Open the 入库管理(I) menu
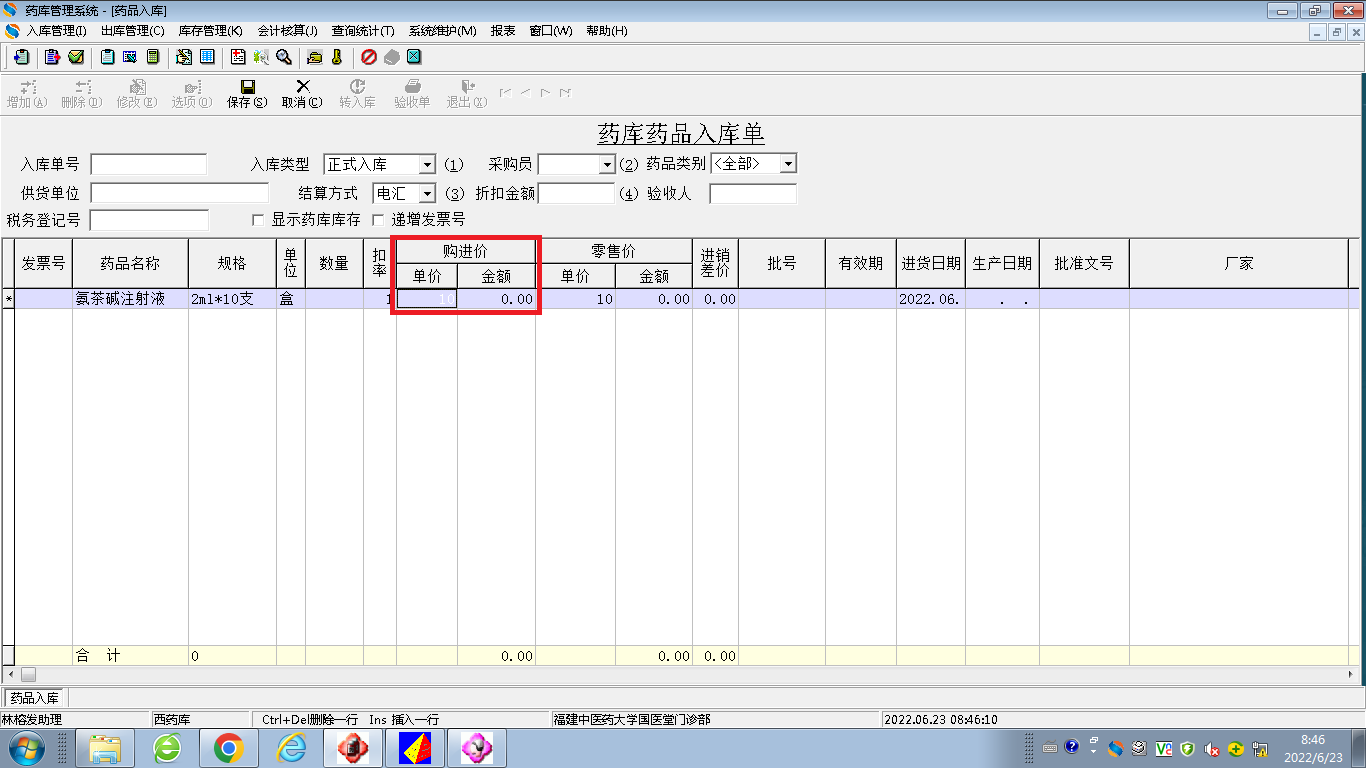 point(56,31)
